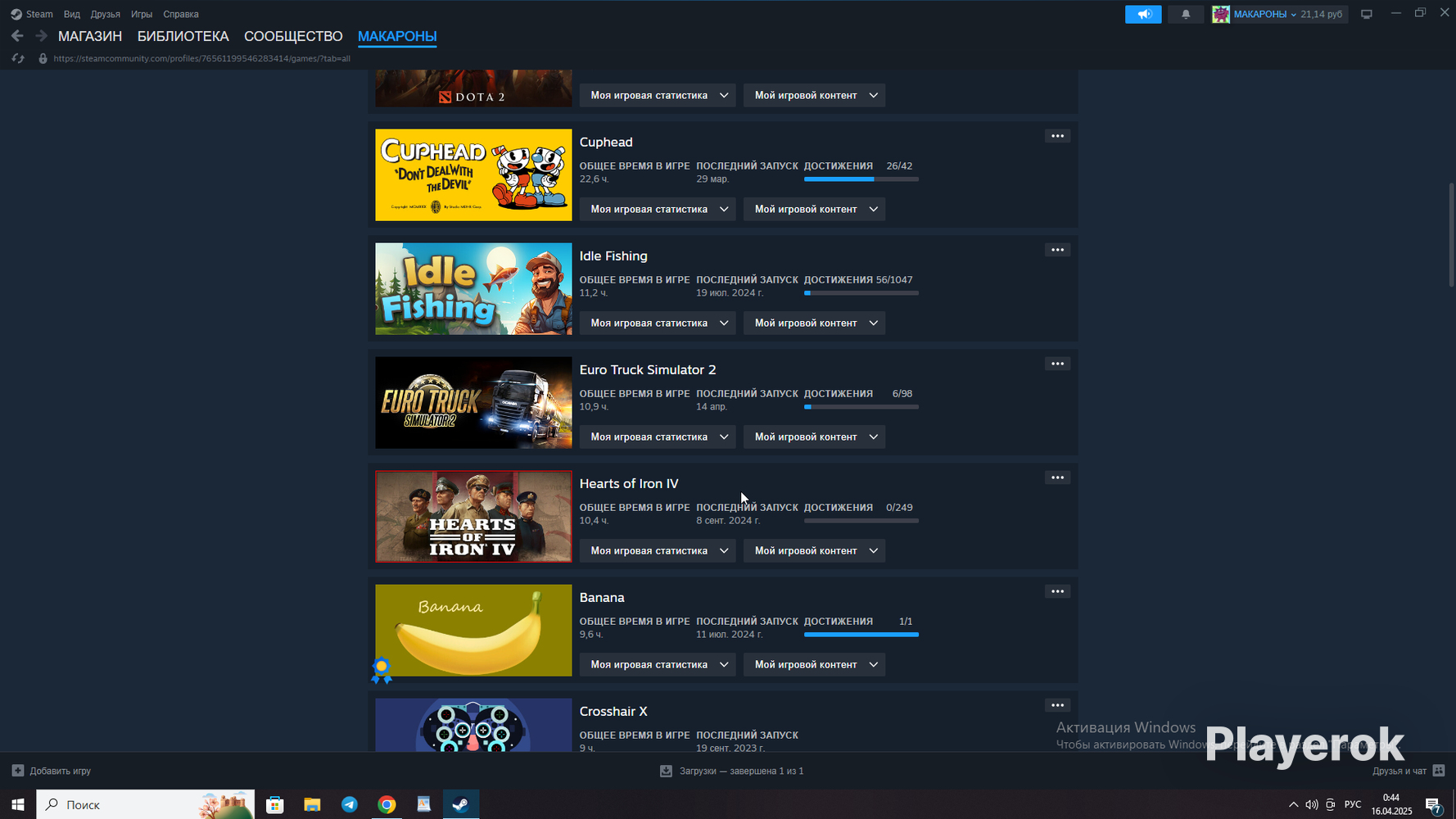The image size is (1456, 819).
Task: Expand Мой игровой контент for Dota 2
Action: 815,95
